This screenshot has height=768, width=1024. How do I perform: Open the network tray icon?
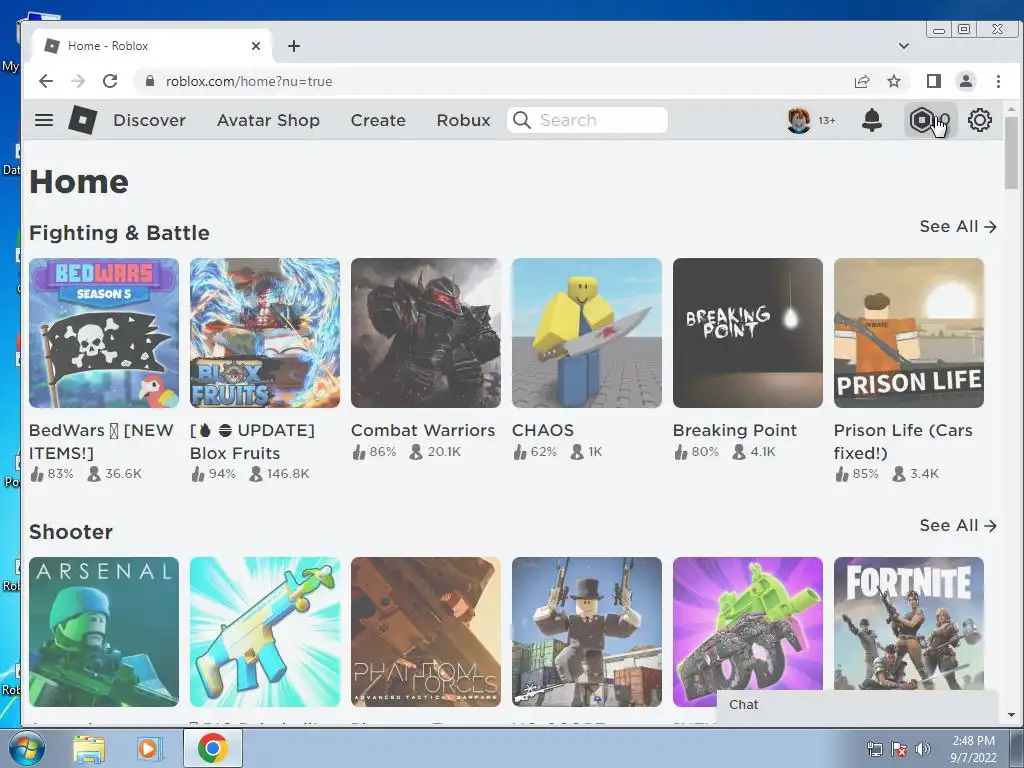(x=874, y=749)
